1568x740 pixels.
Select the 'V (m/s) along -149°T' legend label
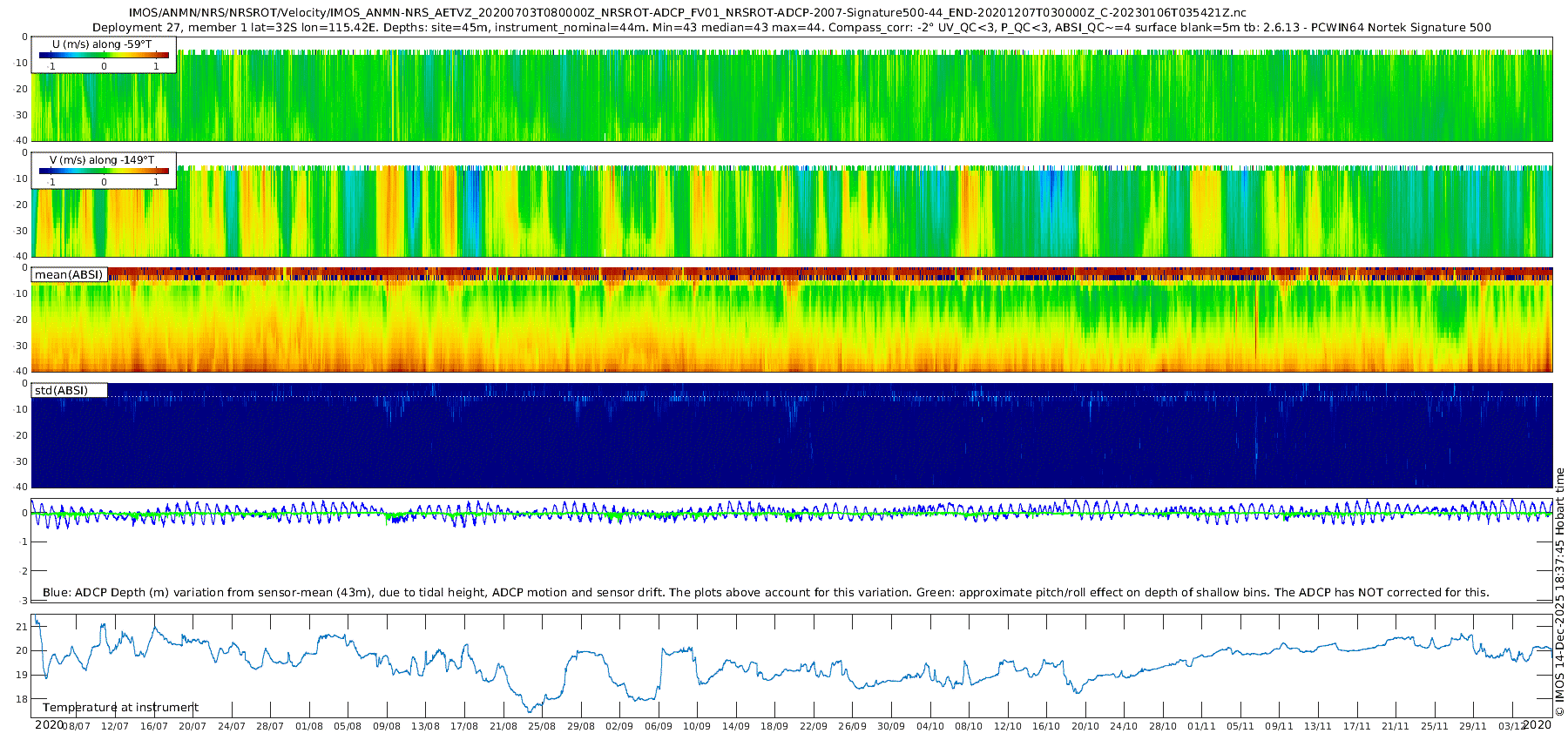click(102, 160)
